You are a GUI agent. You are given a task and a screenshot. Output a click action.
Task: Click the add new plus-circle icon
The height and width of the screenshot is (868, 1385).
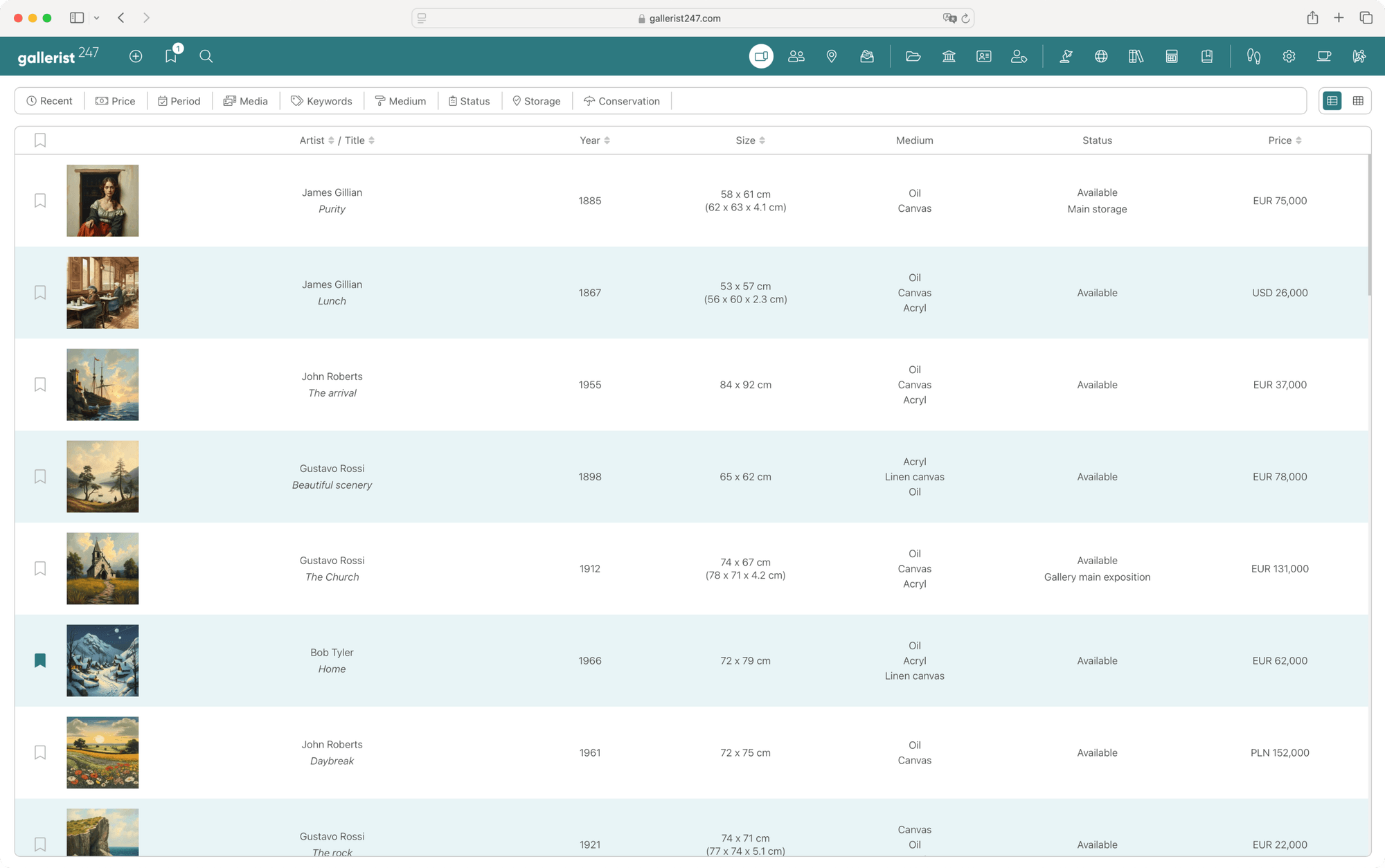pos(136,56)
